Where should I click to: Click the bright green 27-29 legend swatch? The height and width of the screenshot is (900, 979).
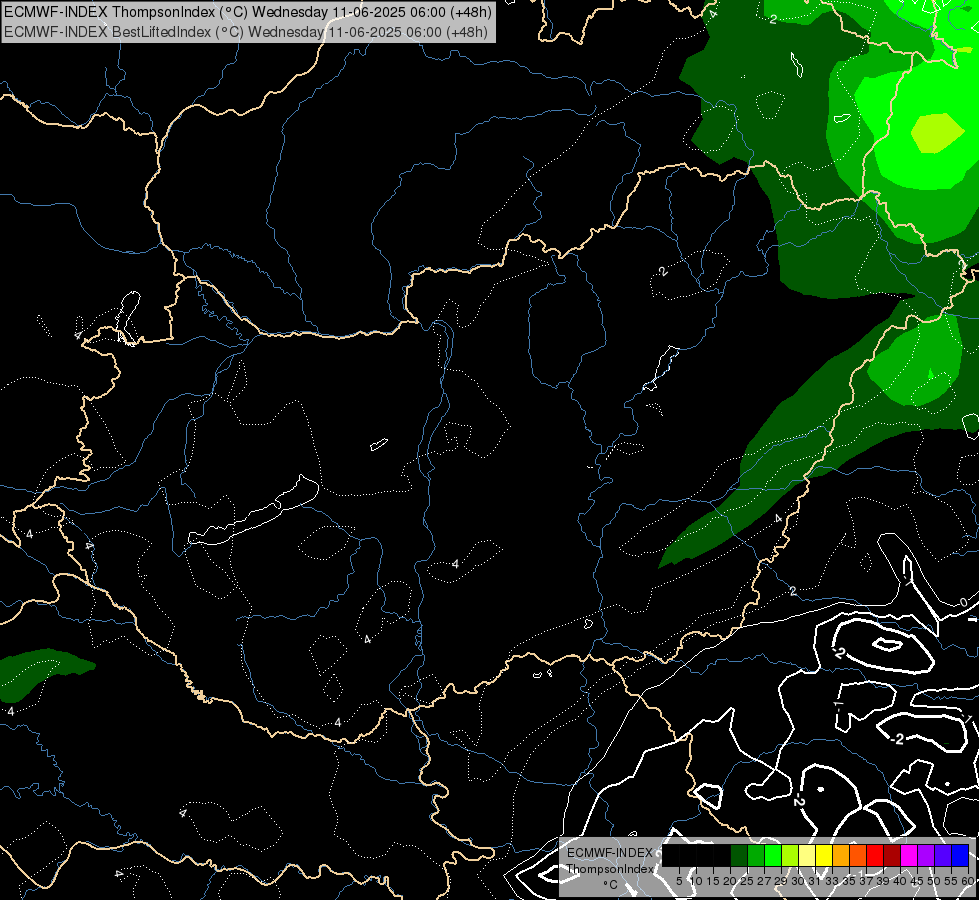[773, 855]
